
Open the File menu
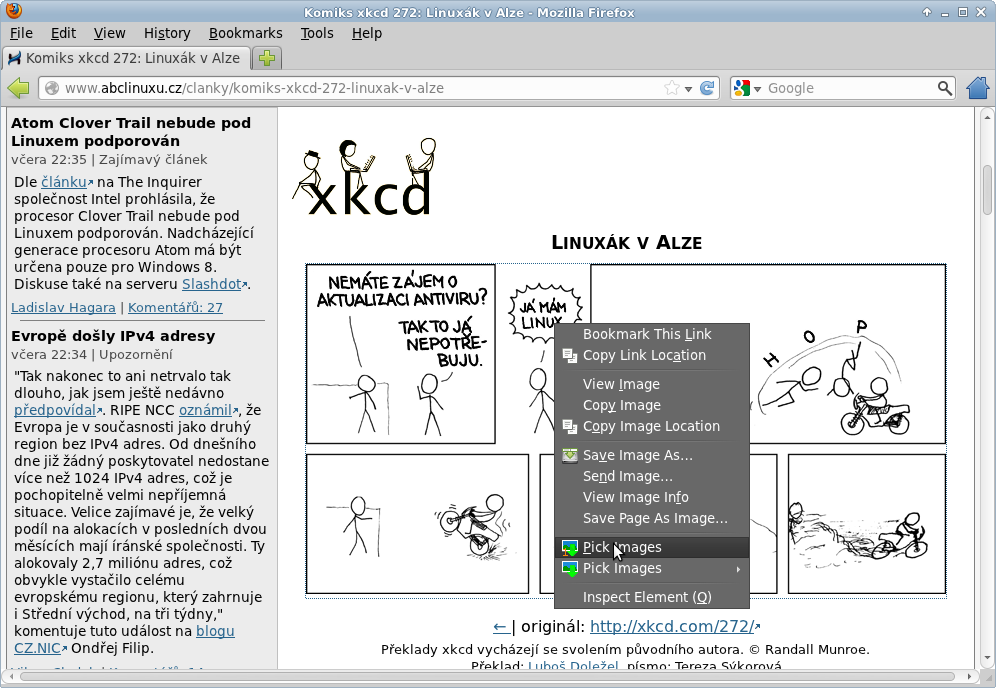click(21, 33)
